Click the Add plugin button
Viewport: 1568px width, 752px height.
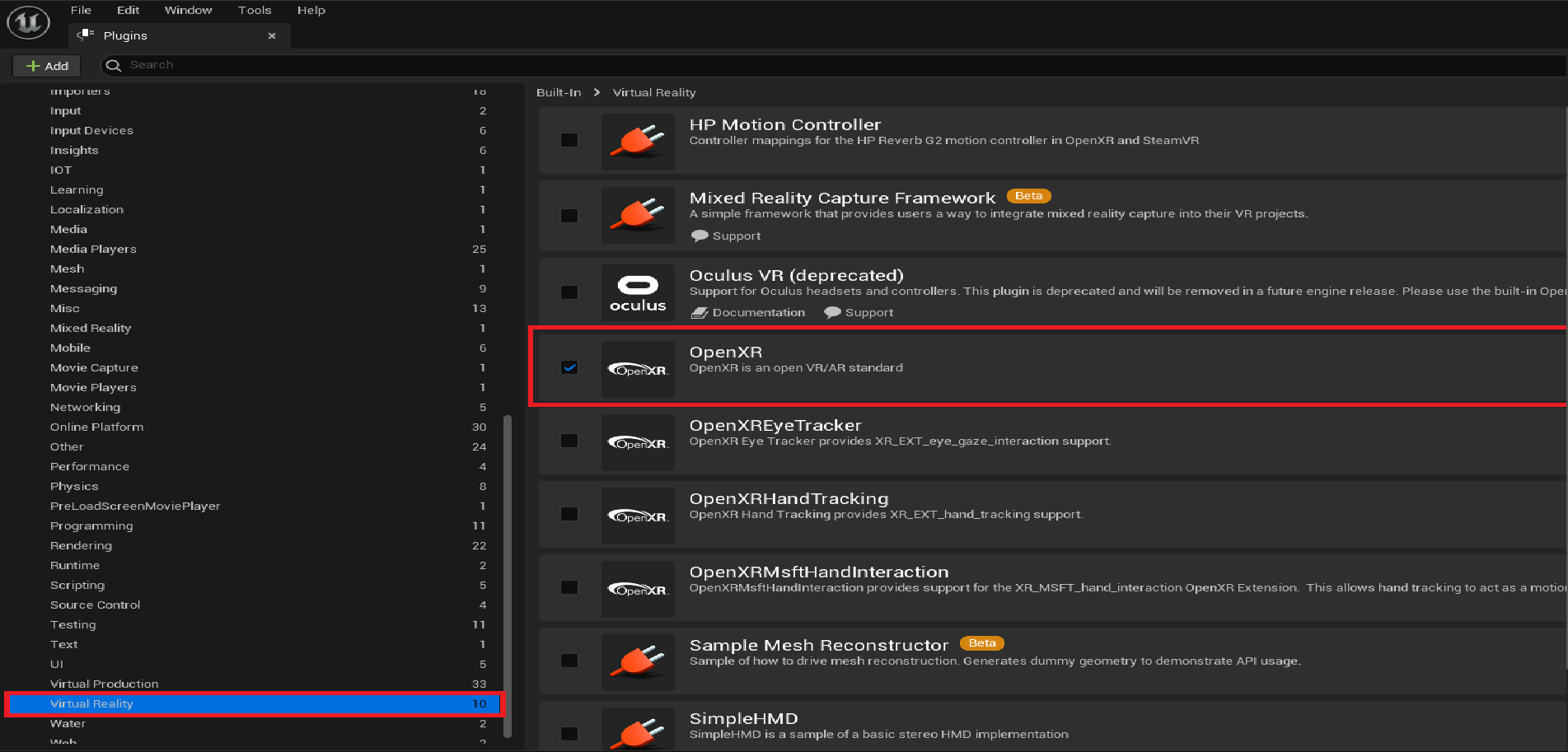pyautogui.click(x=47, y=66)
